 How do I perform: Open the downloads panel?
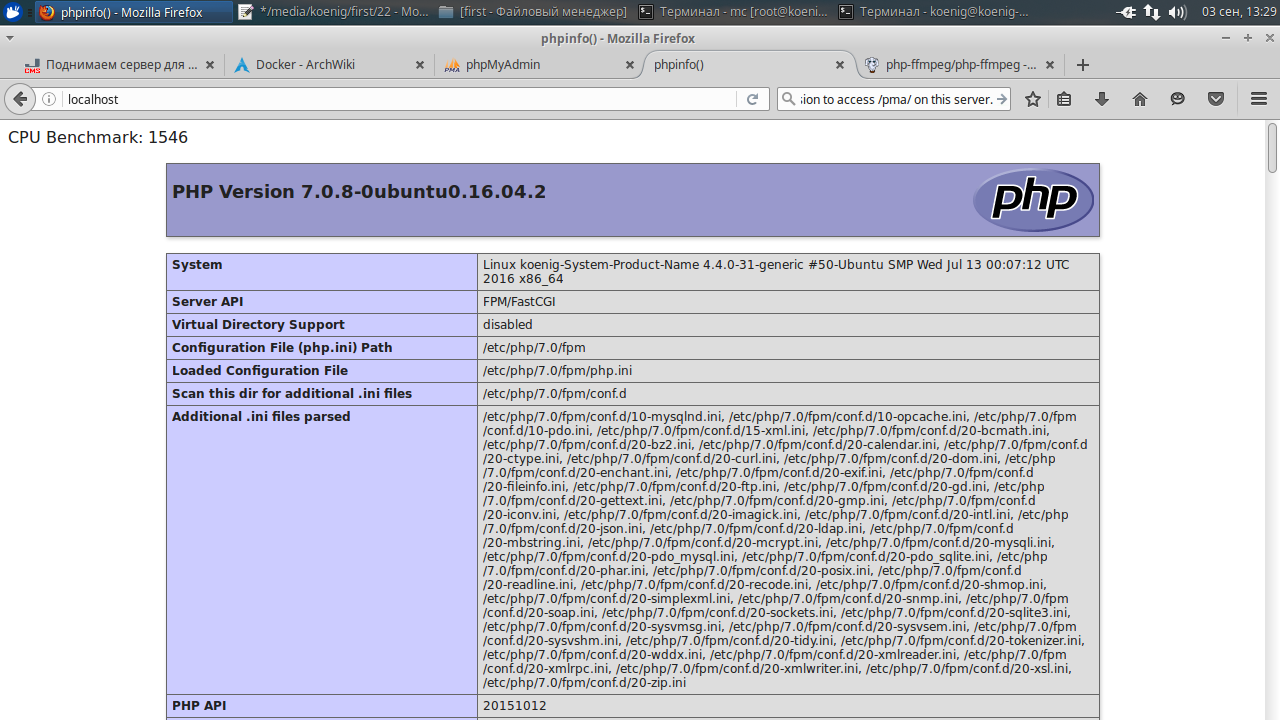(x=1102, y=99)
